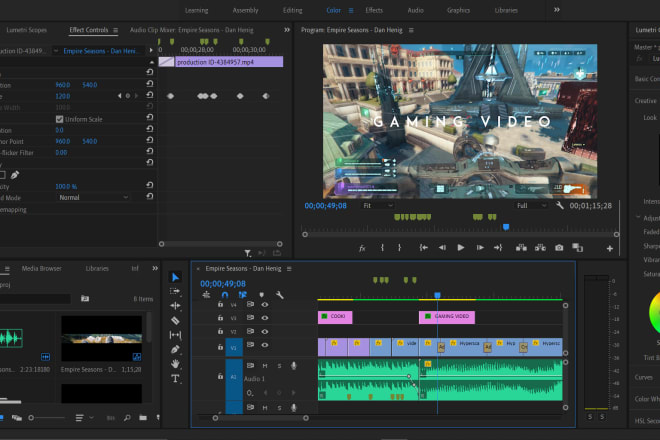Click the Opacity value 100.0 %
This screenshot has height=440, width=660.
pos(66,186)
